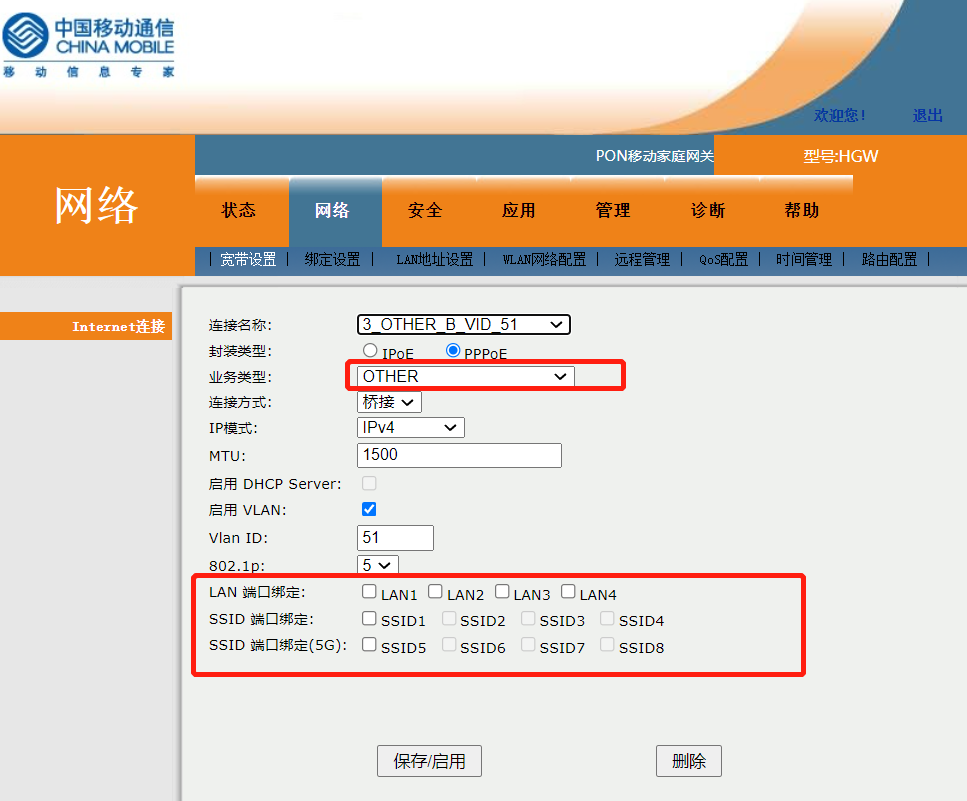This screenshot has height=801, width=967.
Task: Open the 路由配置 submenu
Action: pos(889,260)
